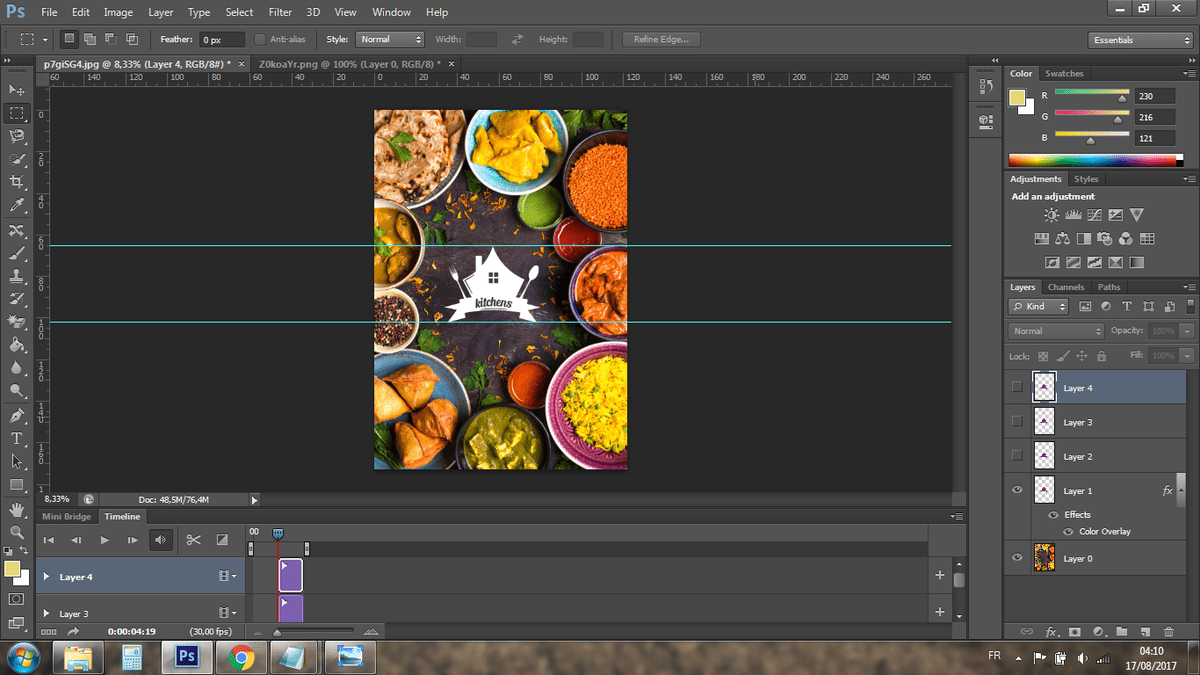Show Layer 4 via visibility box
The image size is (1200, 675).
click(1017, 387)
